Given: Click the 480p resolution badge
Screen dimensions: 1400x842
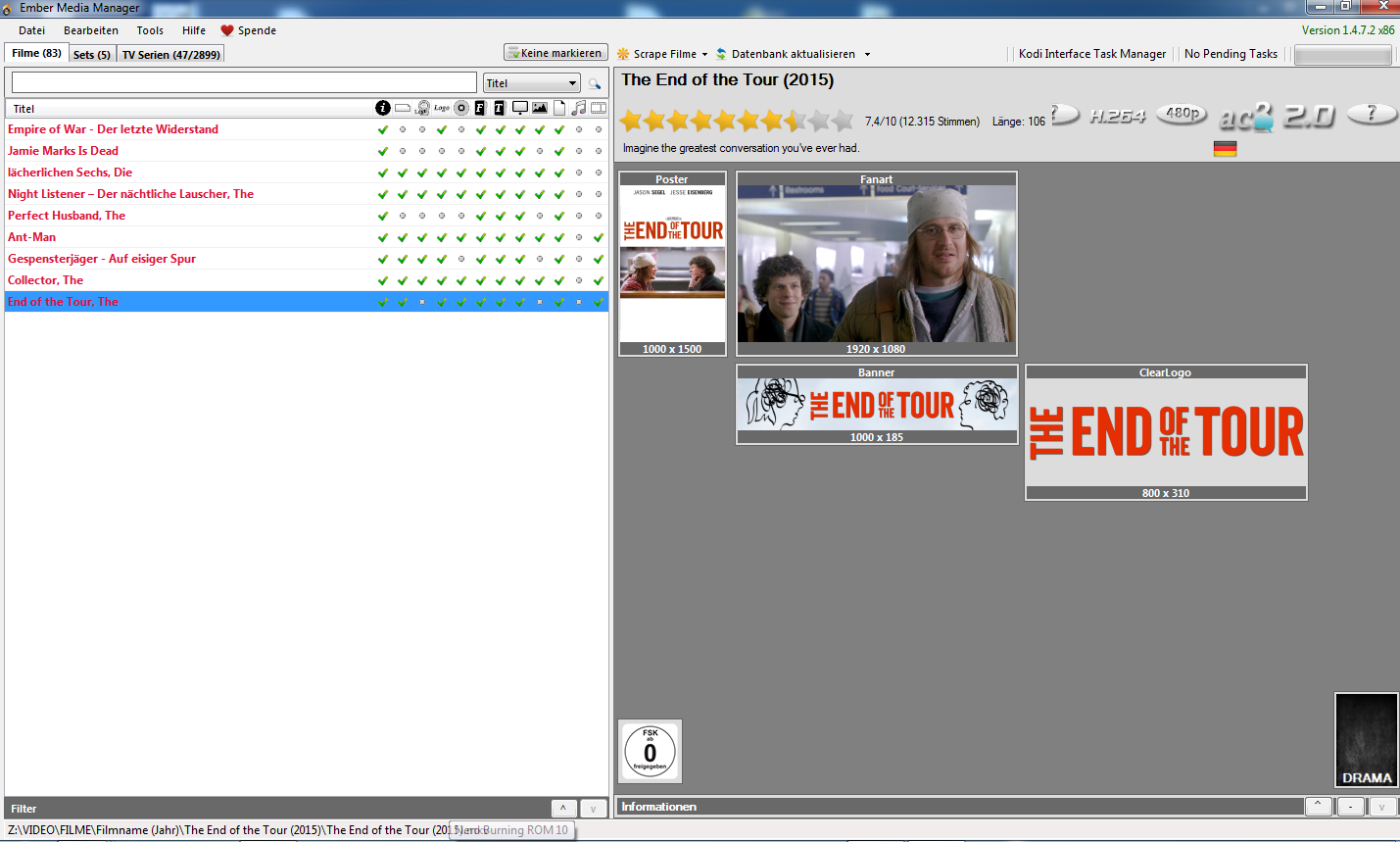Looking at the screenshot, I should coord(1182,114).
